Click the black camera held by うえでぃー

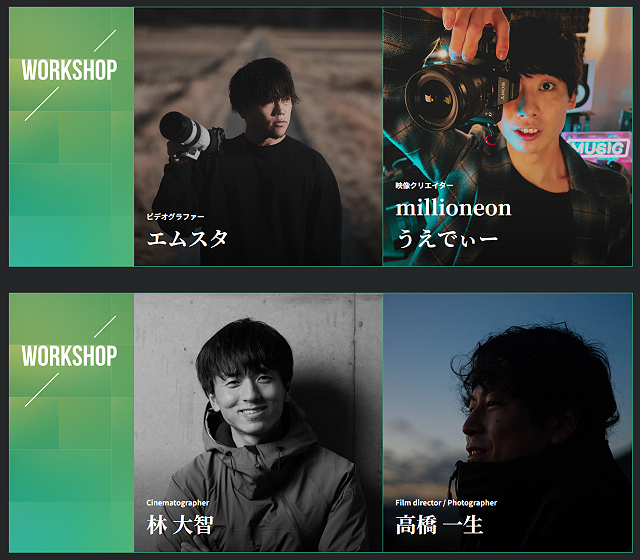tap(459, 92)
